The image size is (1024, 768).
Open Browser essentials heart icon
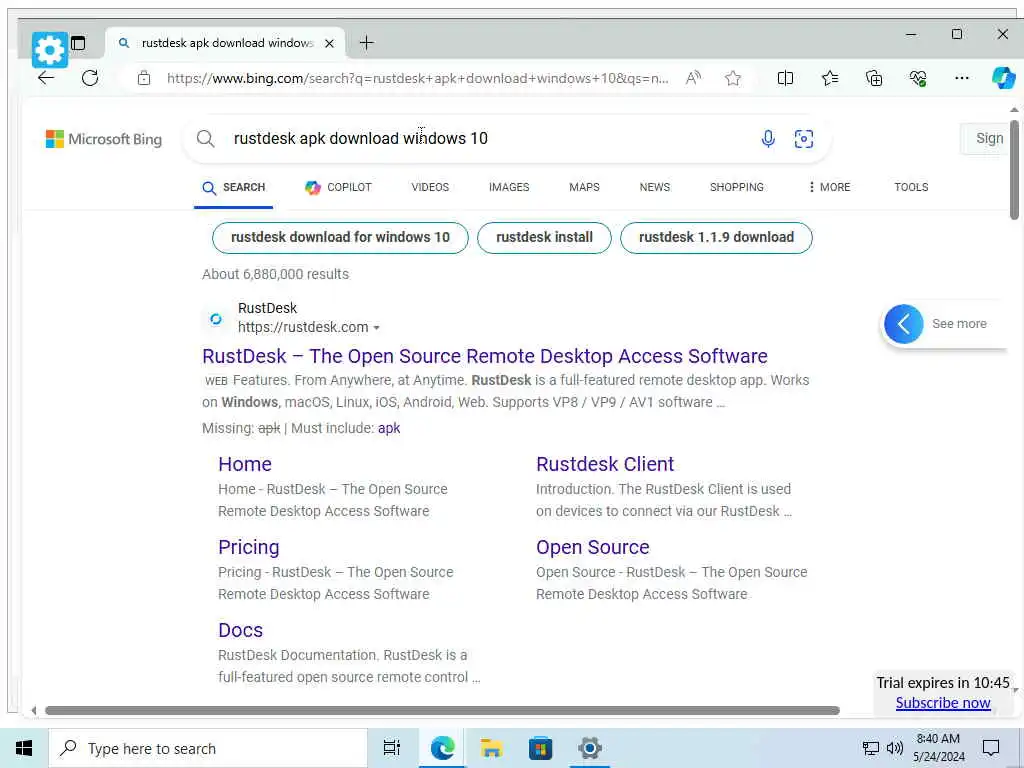(918, 78)
